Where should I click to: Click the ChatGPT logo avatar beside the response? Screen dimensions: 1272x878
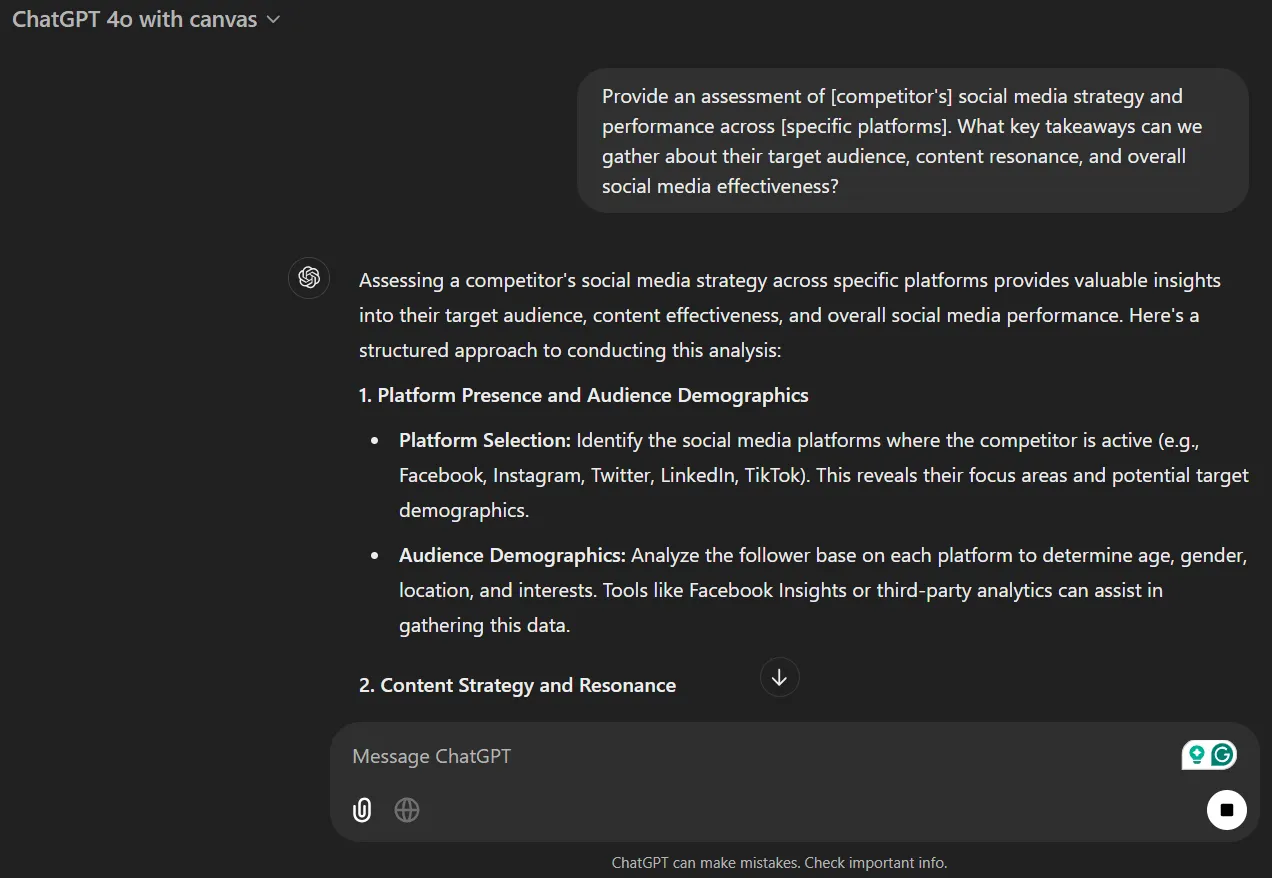(309, 277)
